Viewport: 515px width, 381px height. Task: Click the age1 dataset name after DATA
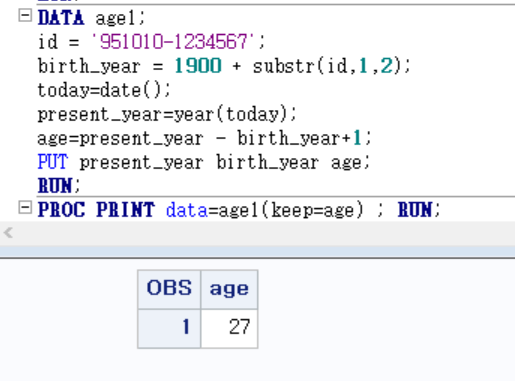(x=115, y=18)
